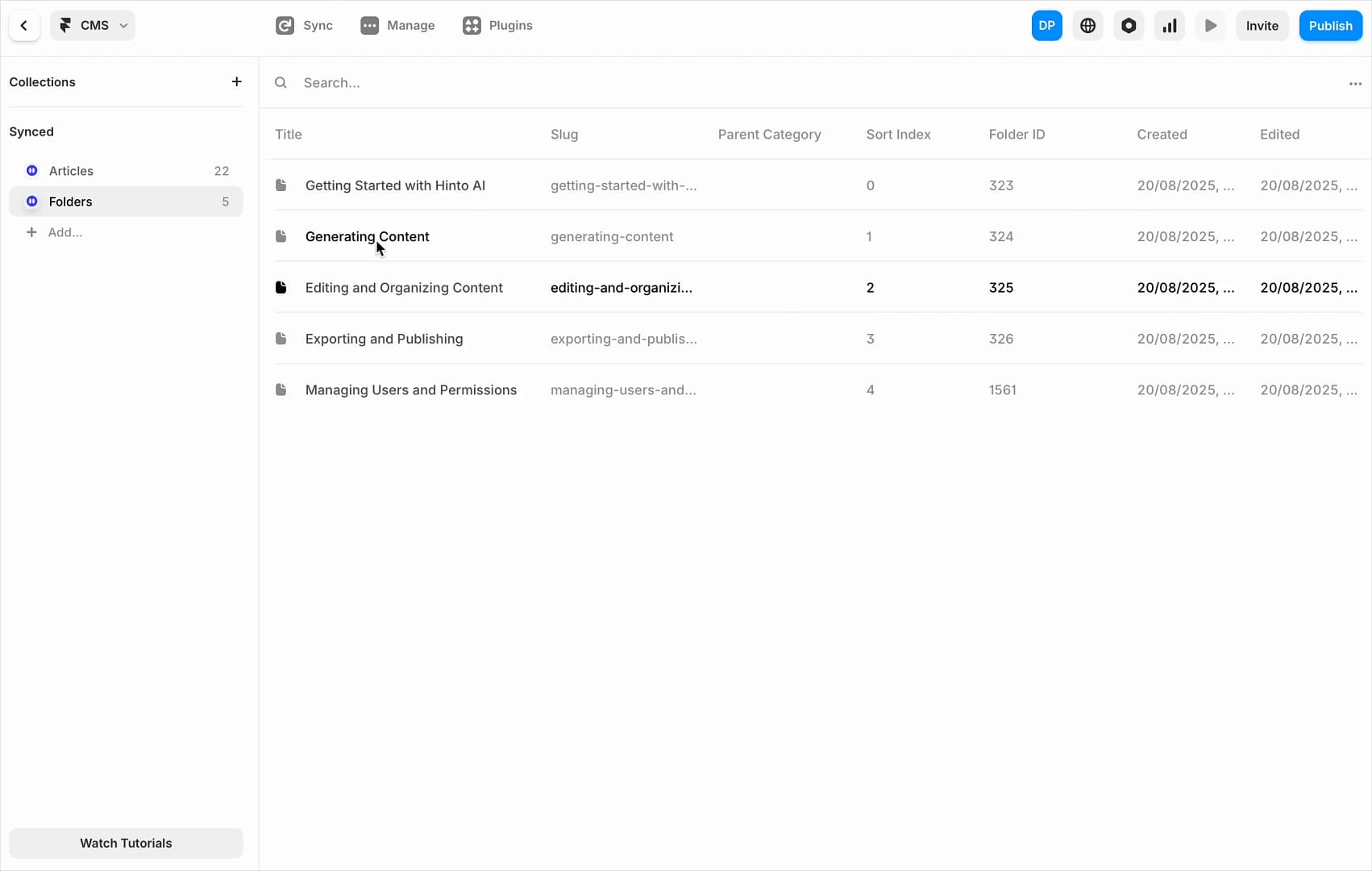
Task: Click the Folder ID column header
Action: coord(1017,135)
